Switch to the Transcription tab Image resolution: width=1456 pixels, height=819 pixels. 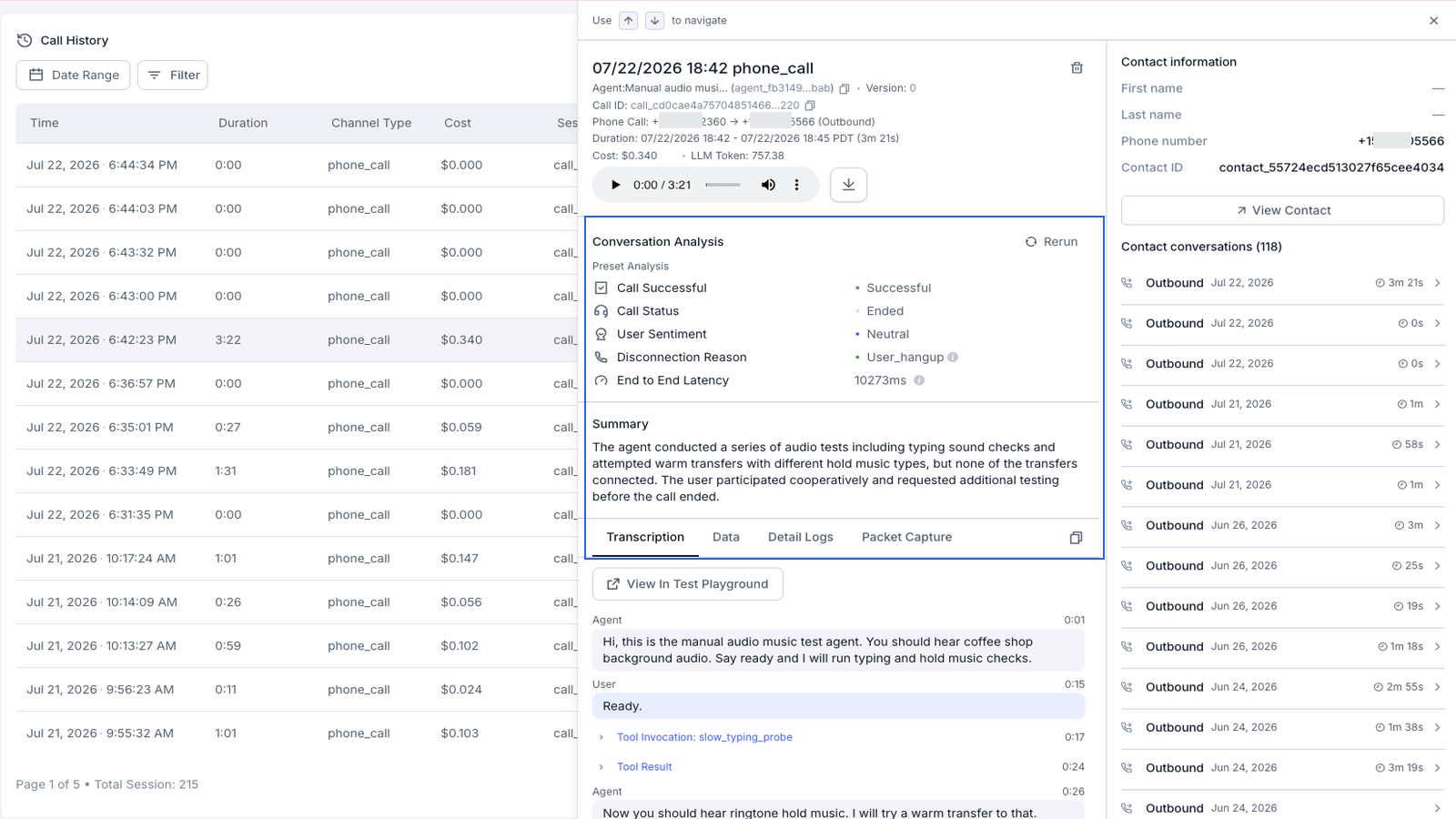point(645,537)
